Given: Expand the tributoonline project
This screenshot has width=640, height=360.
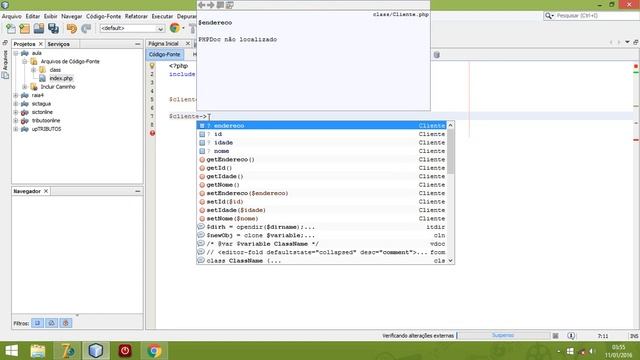Looking at the screenshot, I should pos(16,120).
